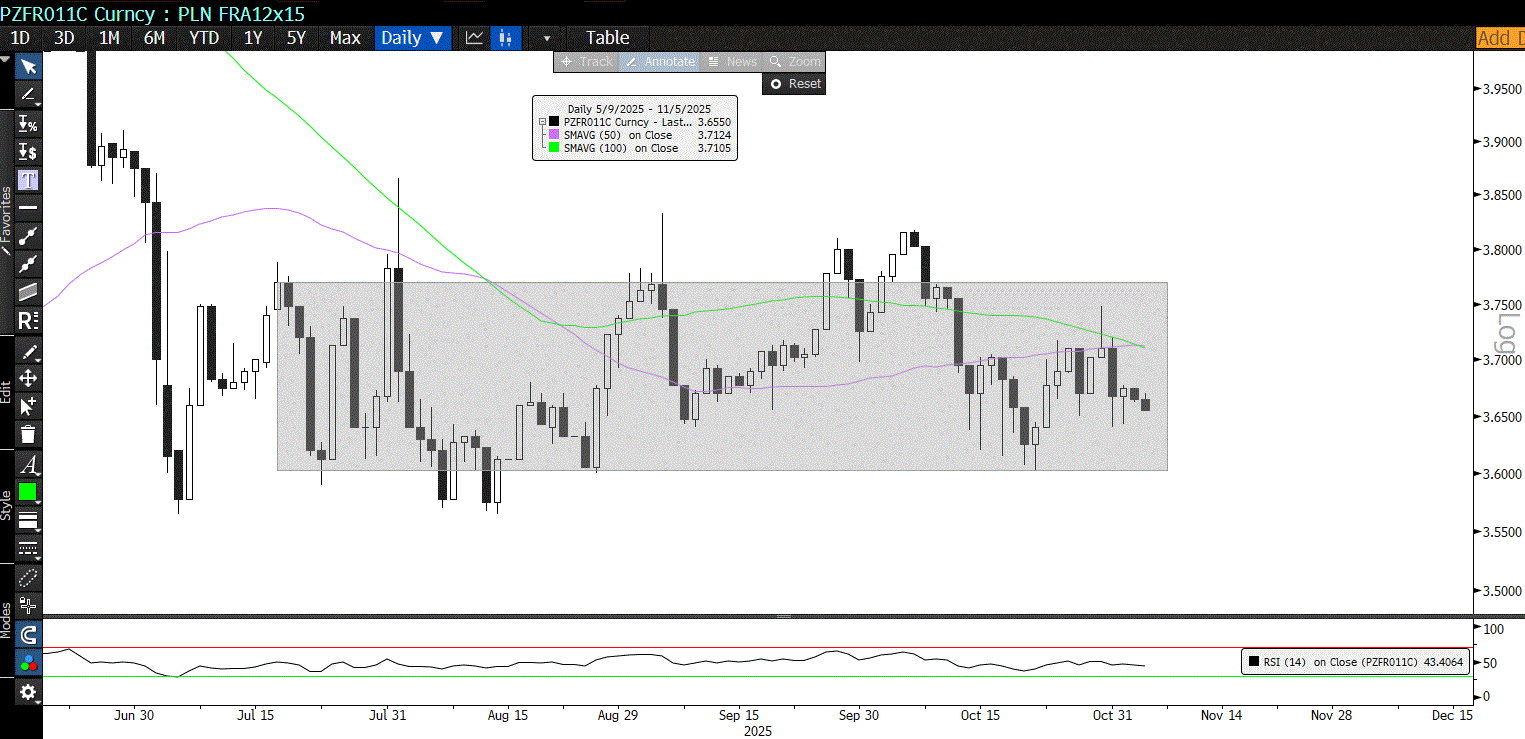Open the Daily periodicity dropdown
Screen dimensions: 1525x739
[412, 38]
